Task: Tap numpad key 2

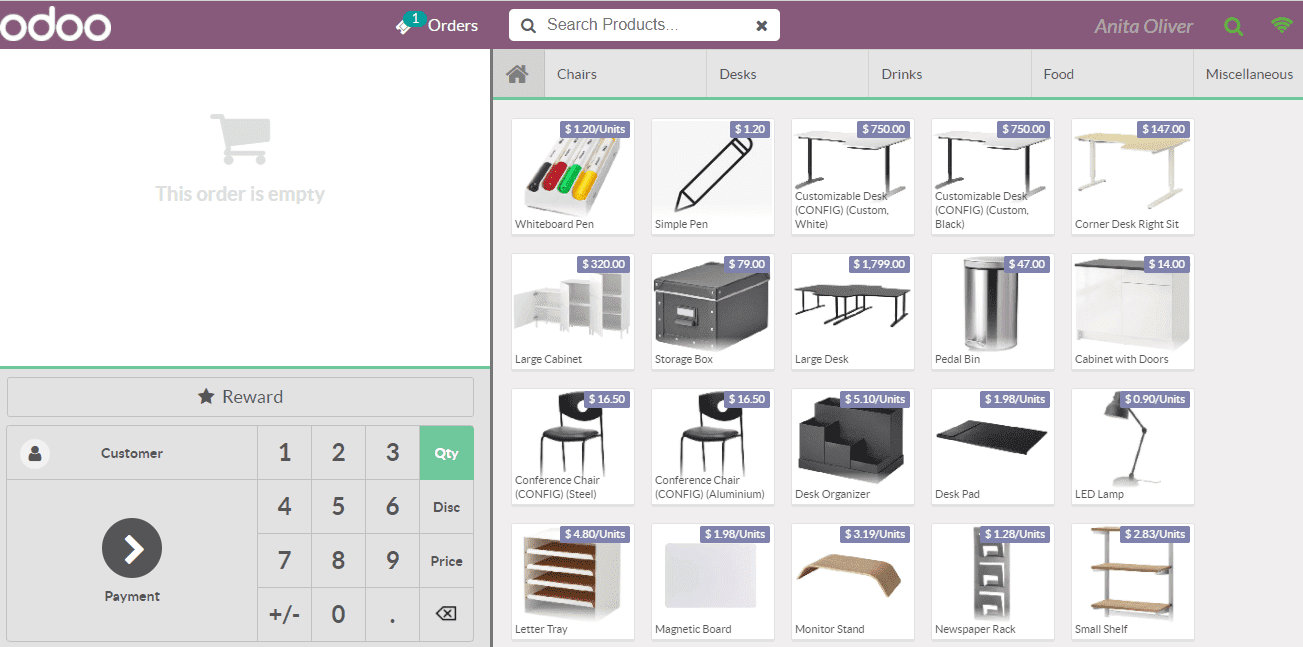Action: tap(339, 453)
